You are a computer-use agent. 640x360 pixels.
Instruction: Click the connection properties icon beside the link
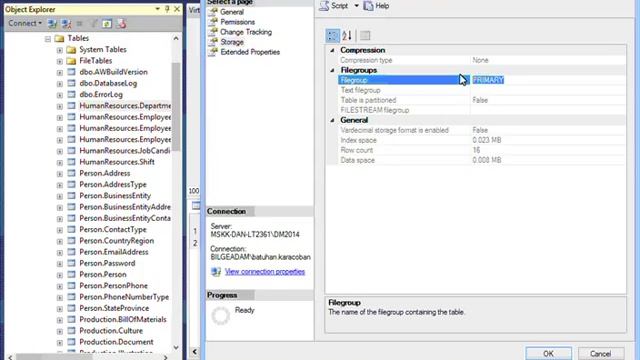tap(216, 272)
